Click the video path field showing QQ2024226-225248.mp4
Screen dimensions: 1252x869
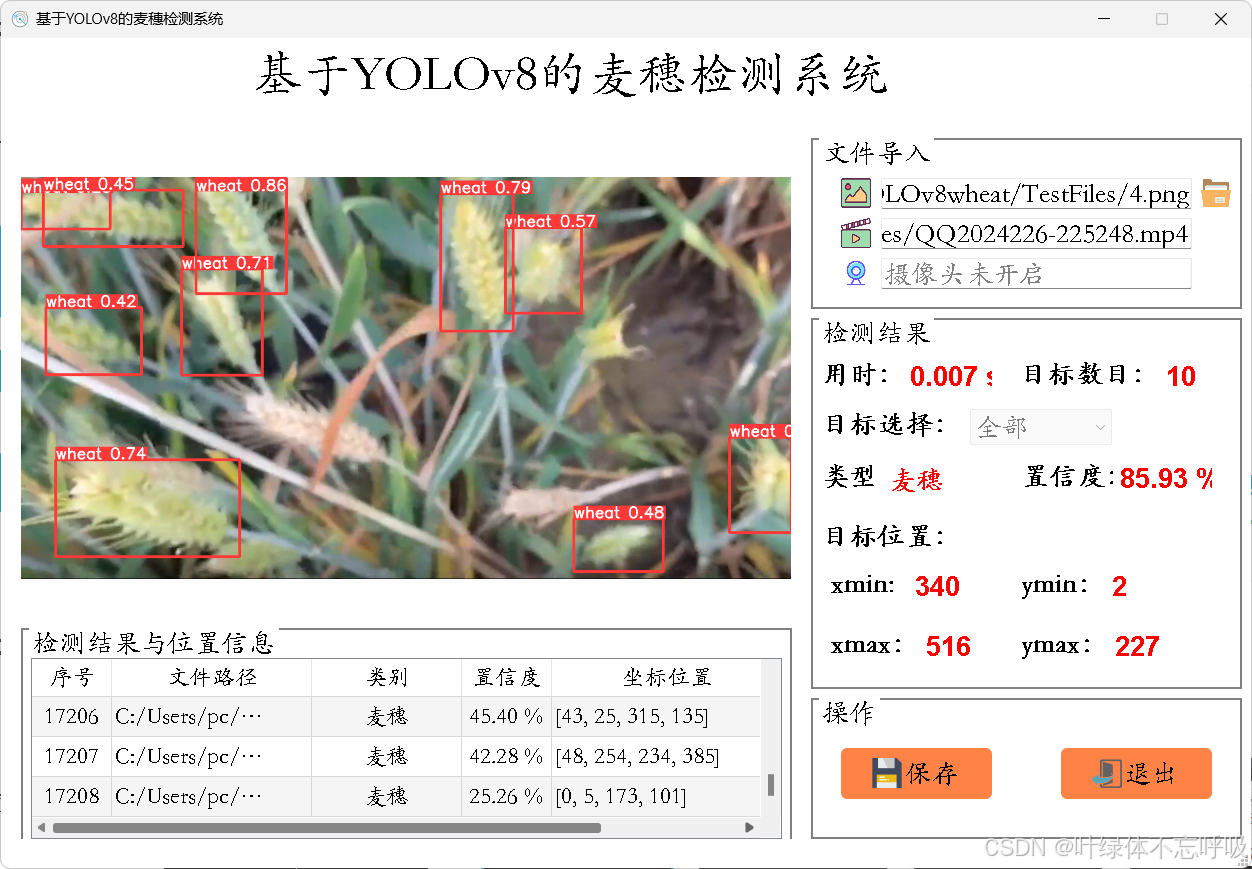pyautogui.click(x=1036, y=233)
